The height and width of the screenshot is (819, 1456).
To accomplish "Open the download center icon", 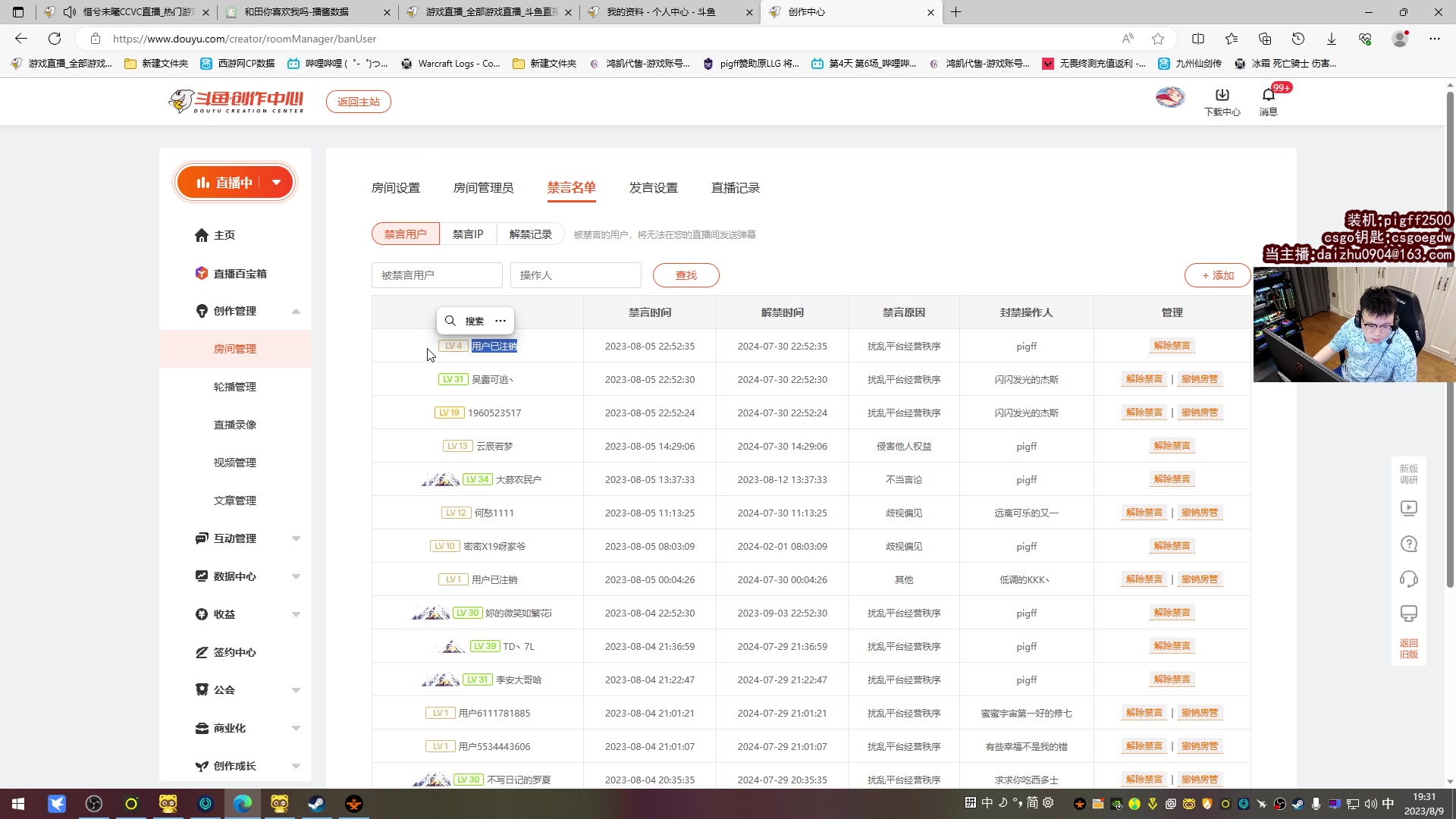I will click(1222, 96).
